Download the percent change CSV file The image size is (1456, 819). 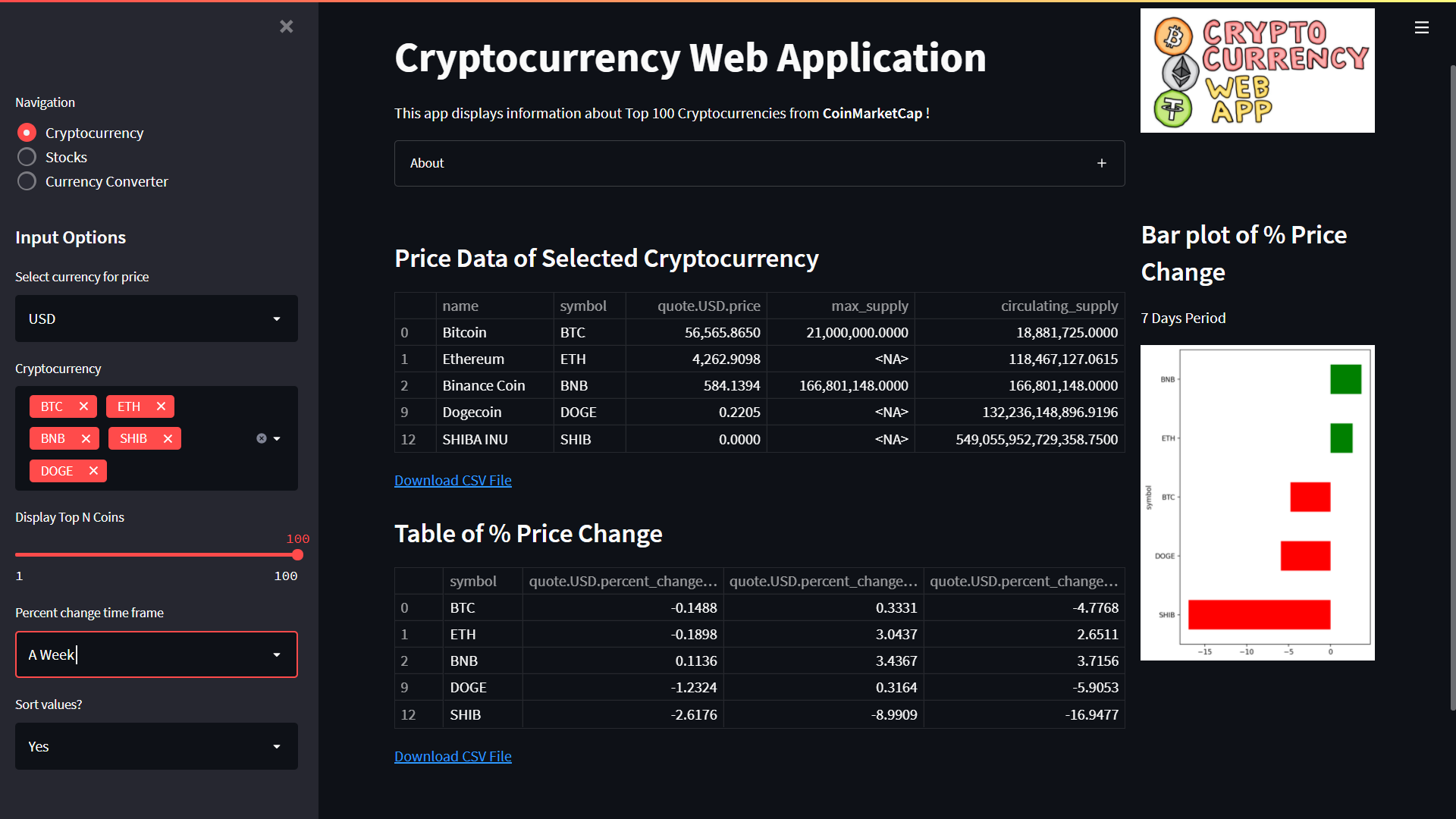[x=452, y=756]
